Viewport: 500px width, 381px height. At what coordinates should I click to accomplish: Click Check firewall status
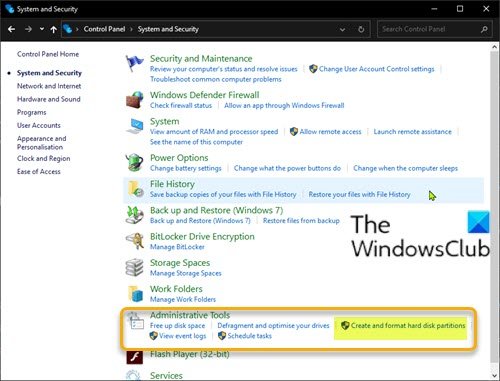pos(181,105)
